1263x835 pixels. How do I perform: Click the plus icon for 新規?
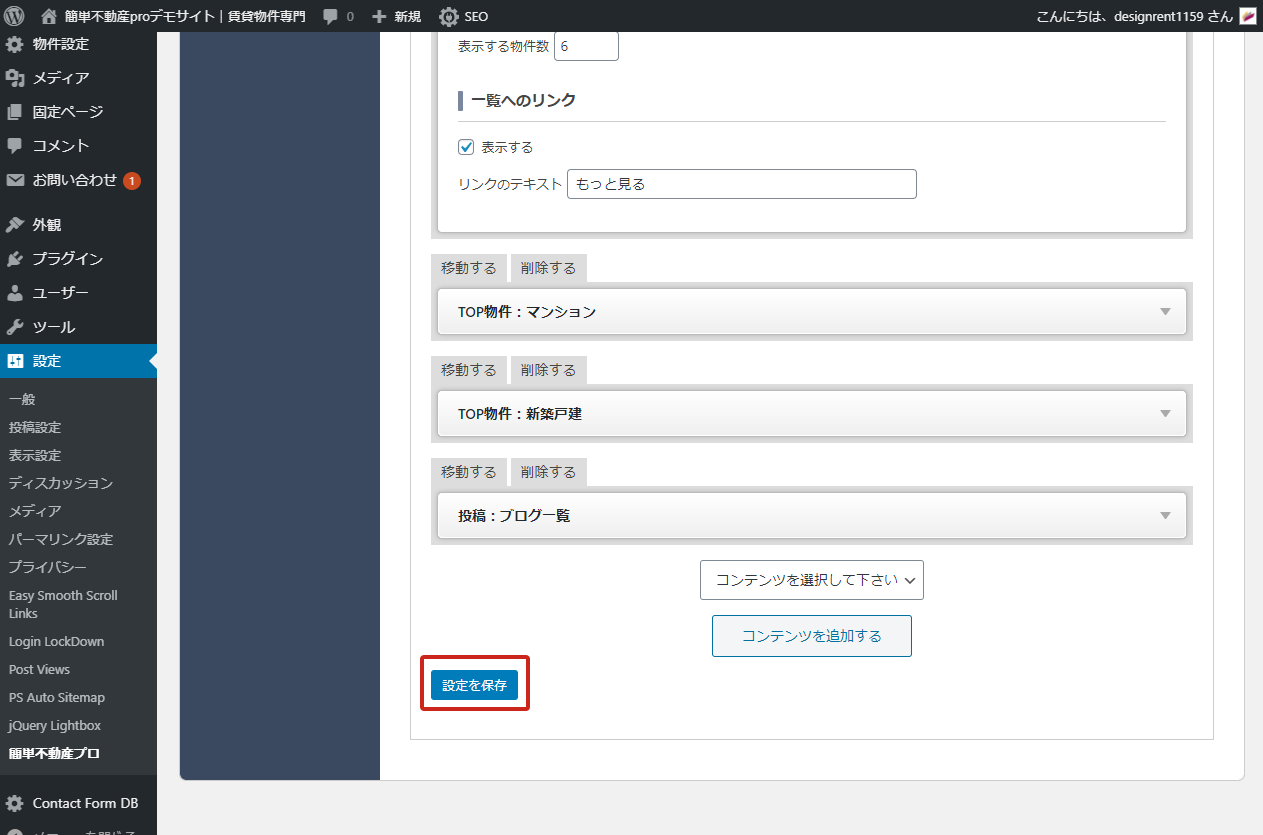tap(379, 17)
